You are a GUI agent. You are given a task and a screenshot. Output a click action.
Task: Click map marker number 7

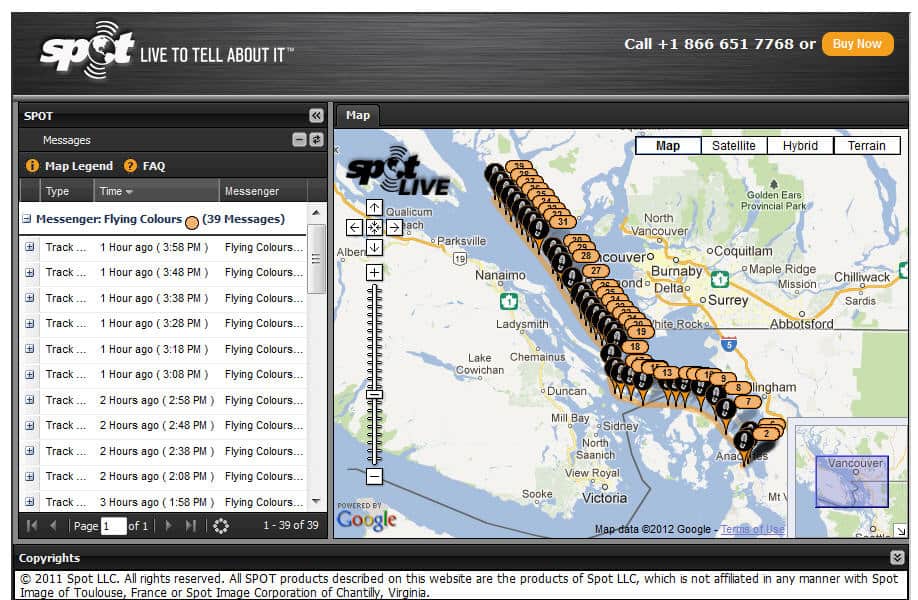[748, 402]
